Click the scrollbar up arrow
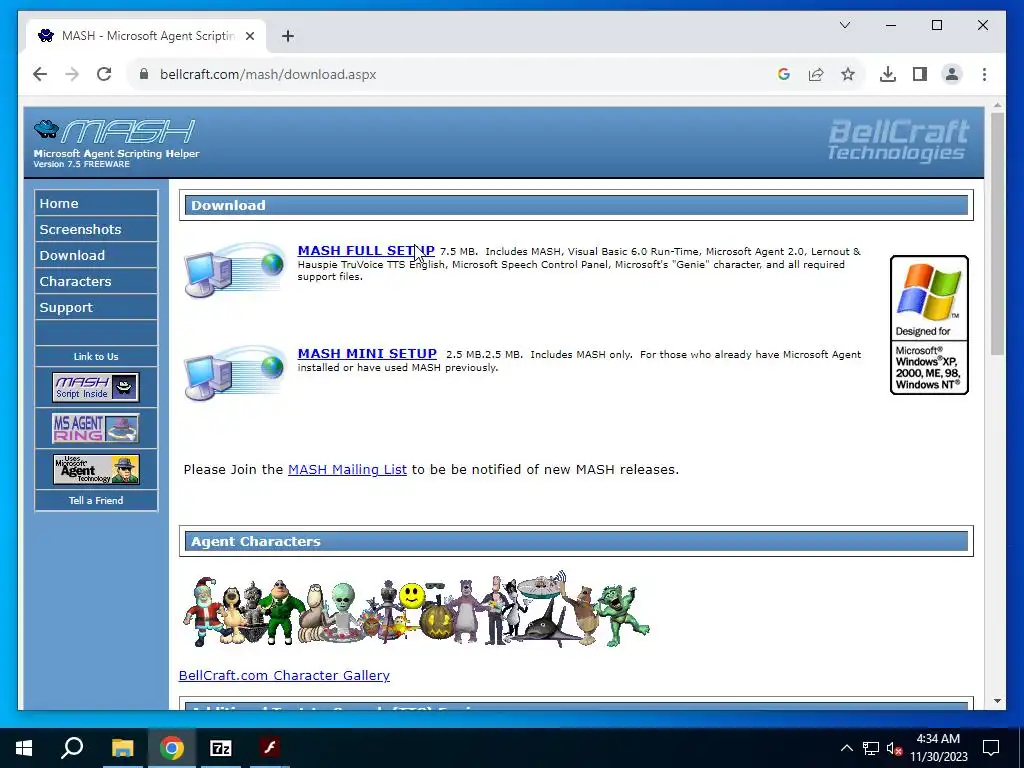The image size is (1024, 768). point(997,105)
